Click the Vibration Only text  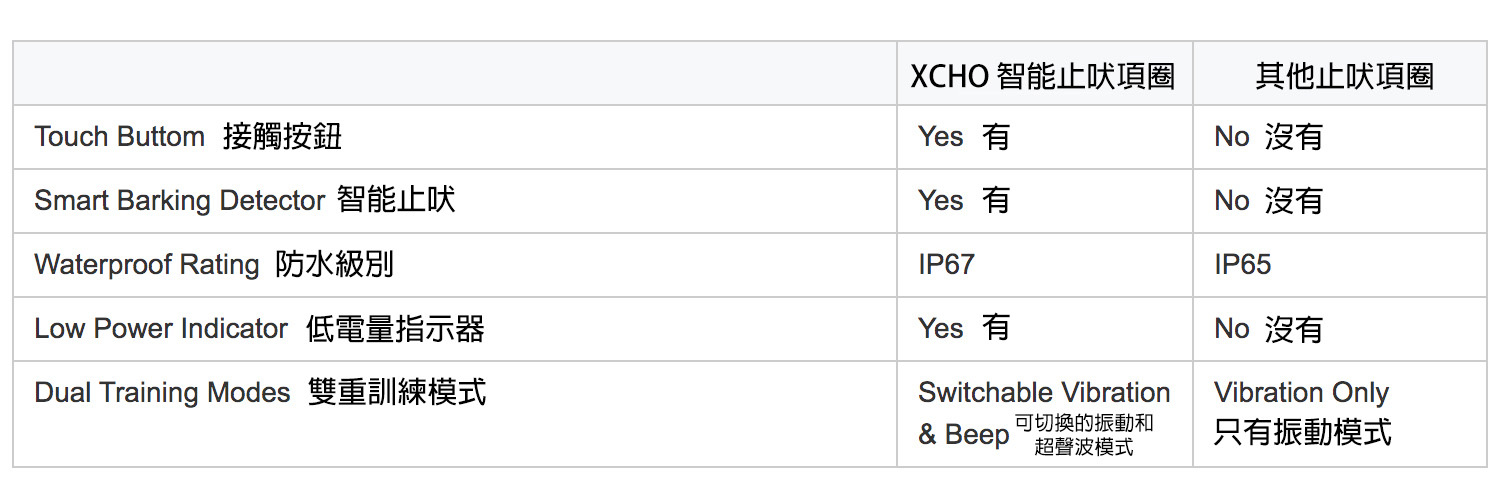(1301, 392)
